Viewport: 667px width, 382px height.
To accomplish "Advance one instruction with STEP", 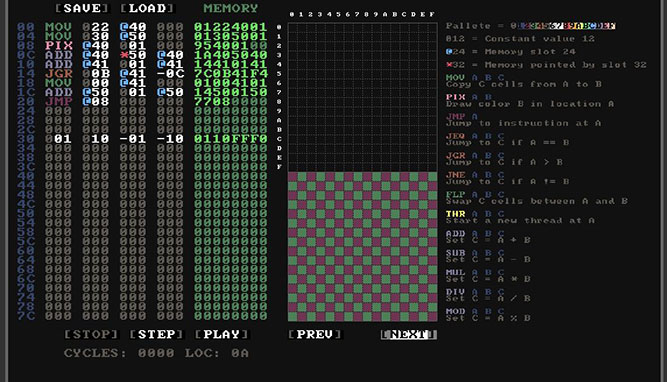I will [157, 334].
